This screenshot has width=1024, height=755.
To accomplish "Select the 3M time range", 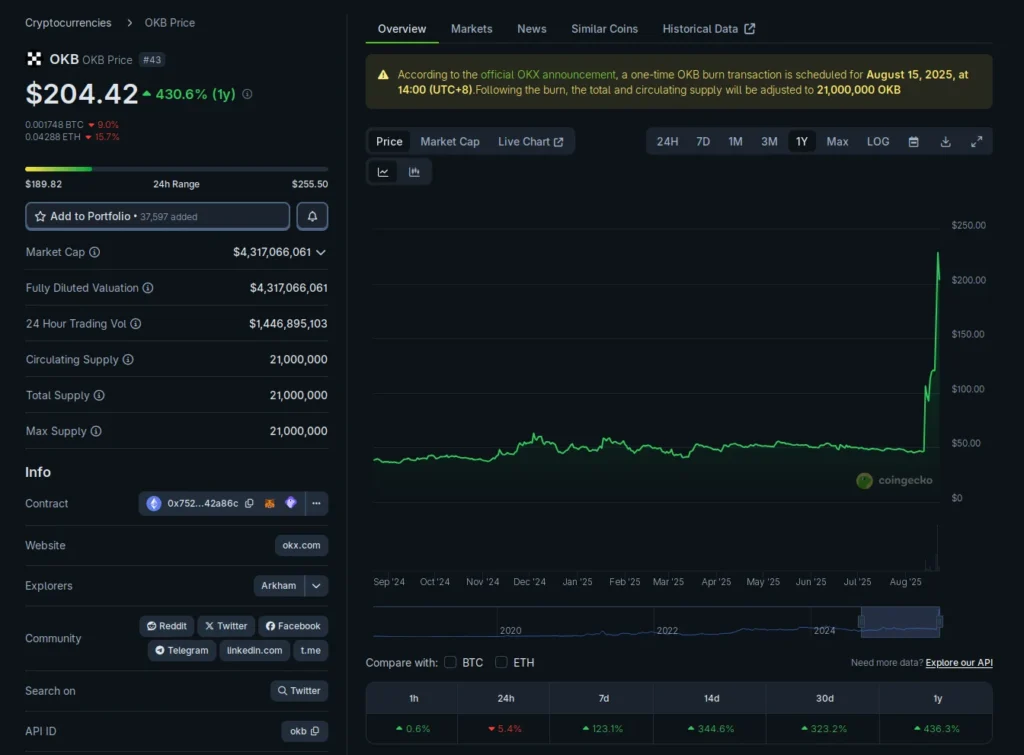I will coord(769,142).
